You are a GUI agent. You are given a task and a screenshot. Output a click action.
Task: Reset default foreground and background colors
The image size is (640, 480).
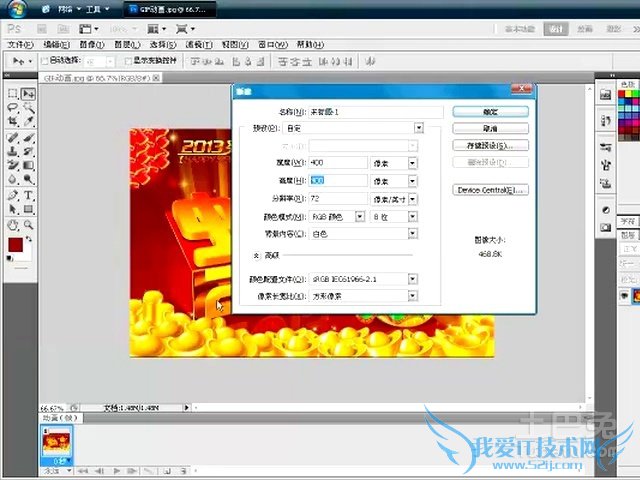tap(9, 258)
